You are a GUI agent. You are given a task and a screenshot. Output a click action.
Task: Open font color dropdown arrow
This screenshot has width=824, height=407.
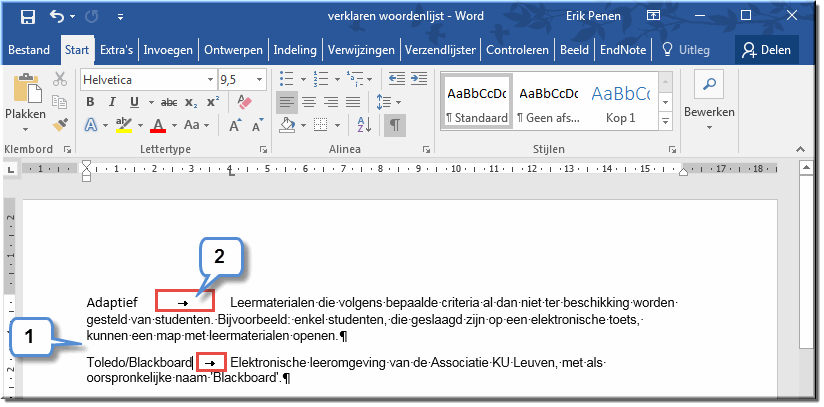(174, 126)
